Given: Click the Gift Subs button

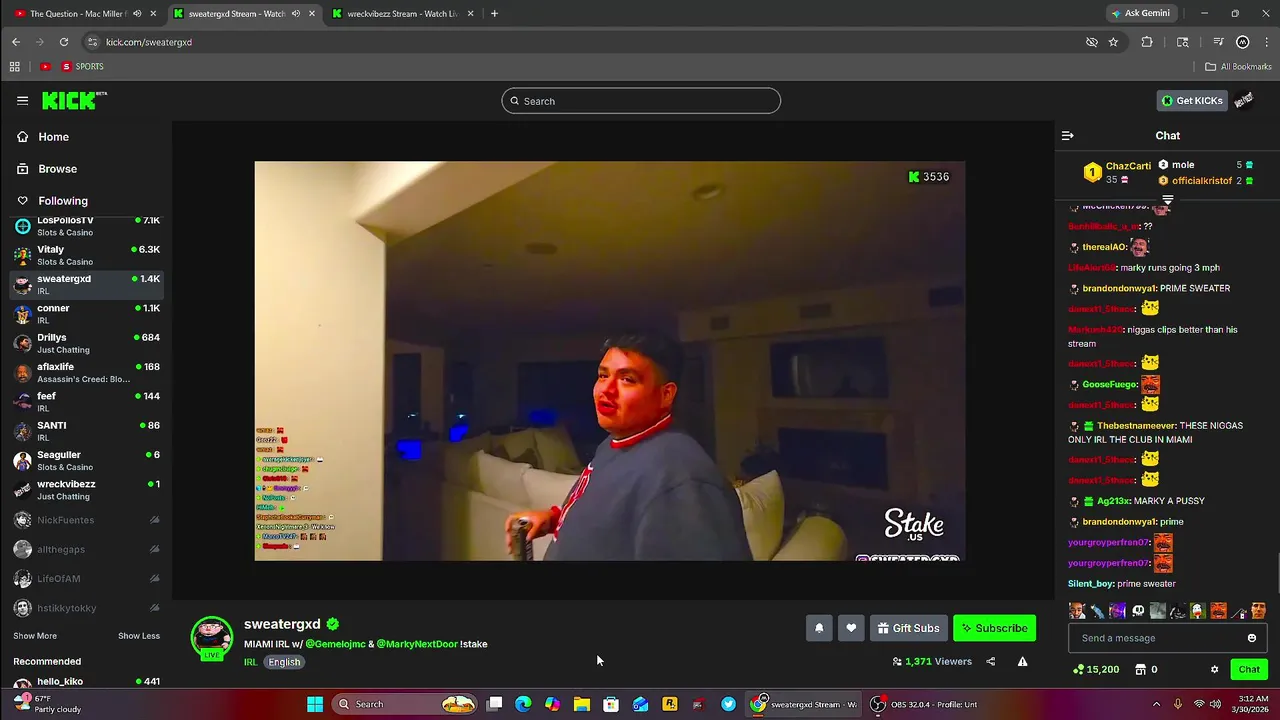Looking at the screenshot, I should click(908, 628).
